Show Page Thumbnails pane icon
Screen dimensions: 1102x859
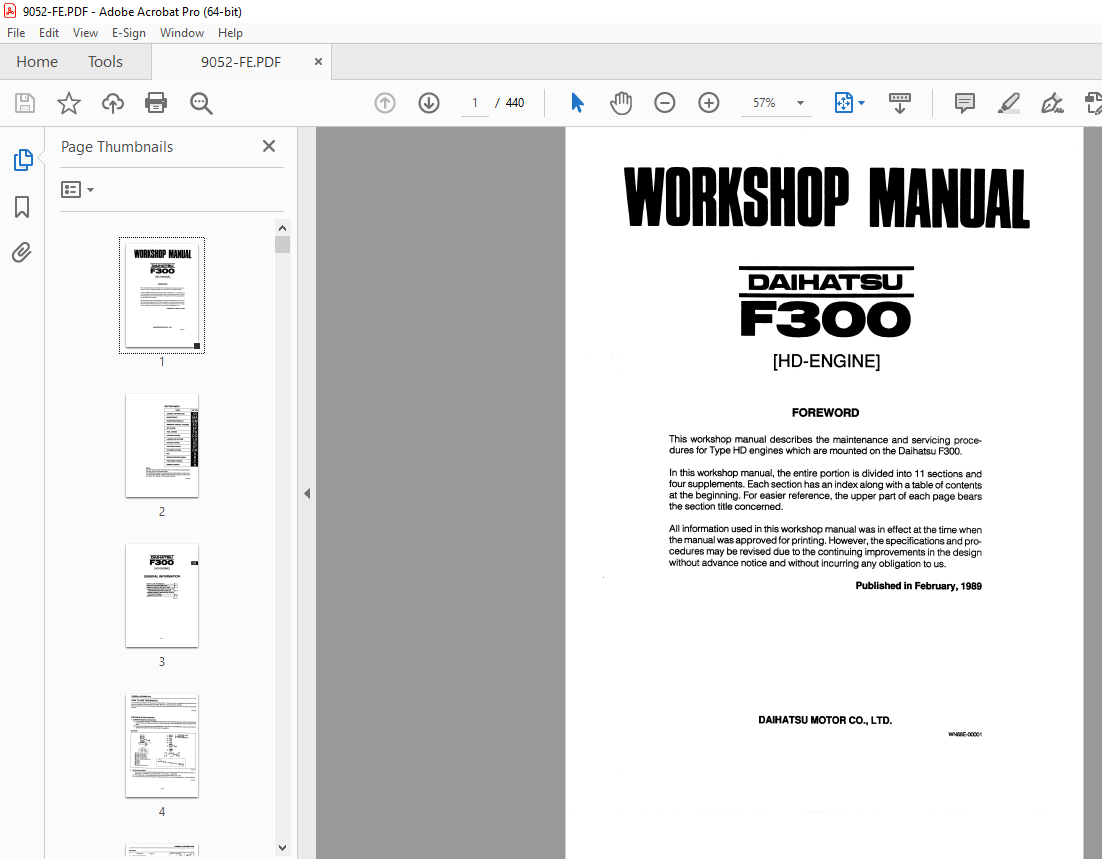point(22,160)
